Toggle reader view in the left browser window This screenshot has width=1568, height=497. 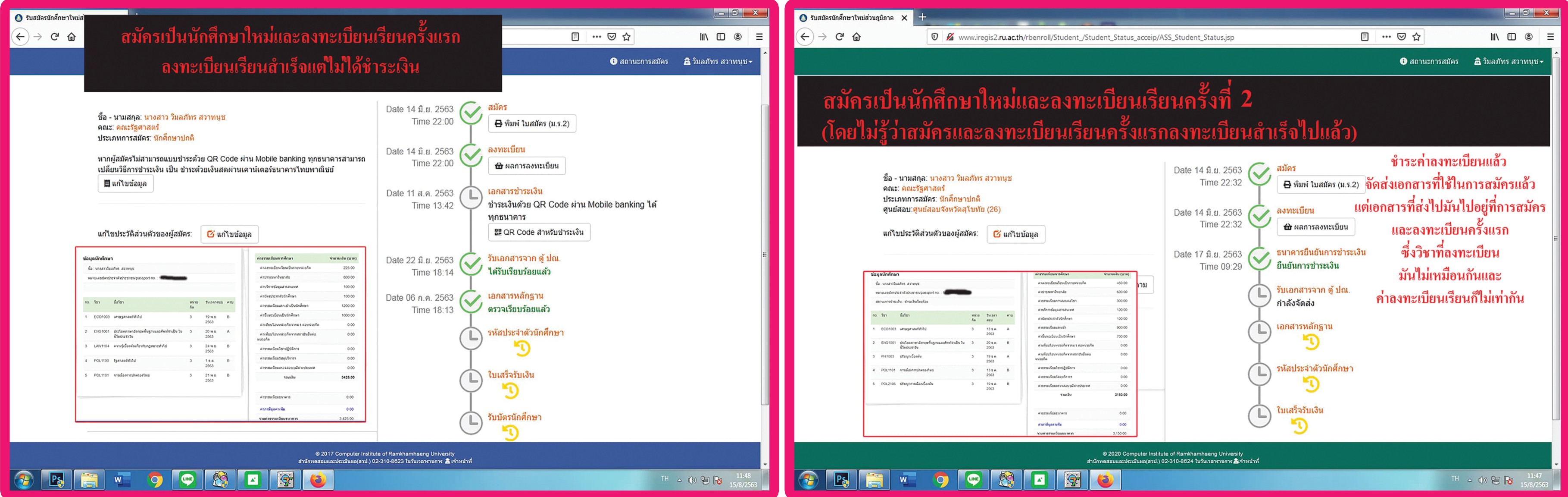coord(575,37)
